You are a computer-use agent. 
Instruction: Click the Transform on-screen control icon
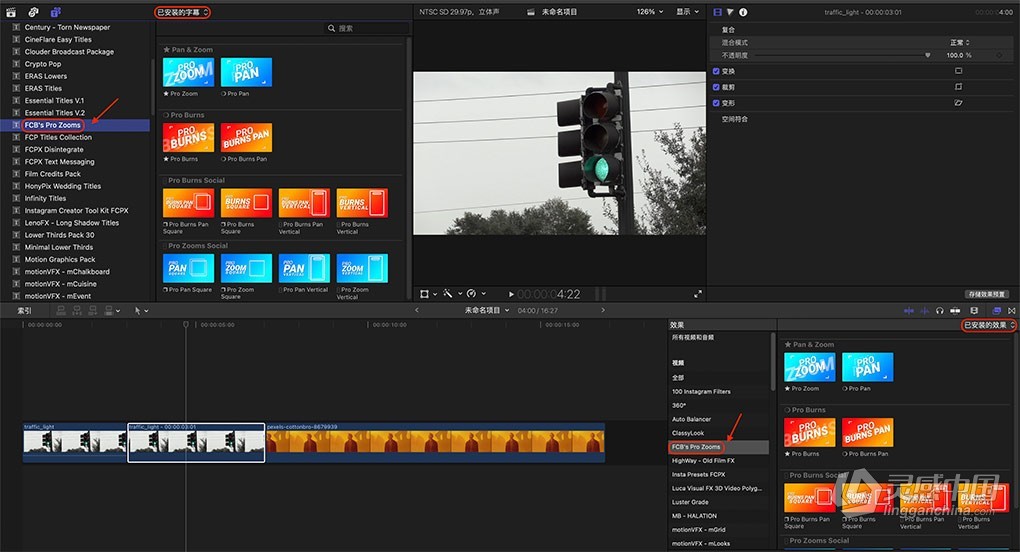tap(958, 71)
